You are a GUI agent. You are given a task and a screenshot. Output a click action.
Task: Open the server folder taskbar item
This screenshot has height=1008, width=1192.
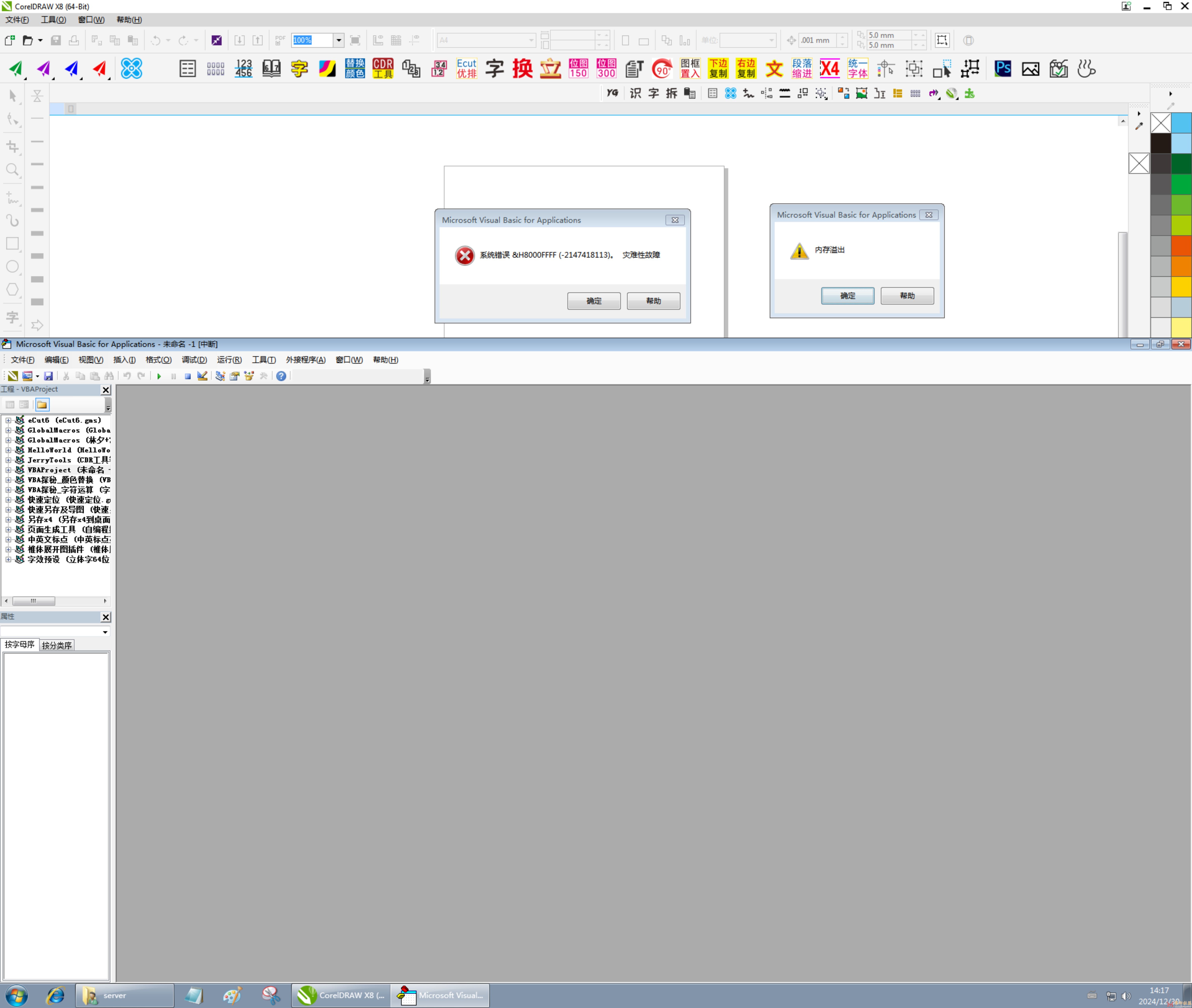pyautogui.click(x=125, y=995)
